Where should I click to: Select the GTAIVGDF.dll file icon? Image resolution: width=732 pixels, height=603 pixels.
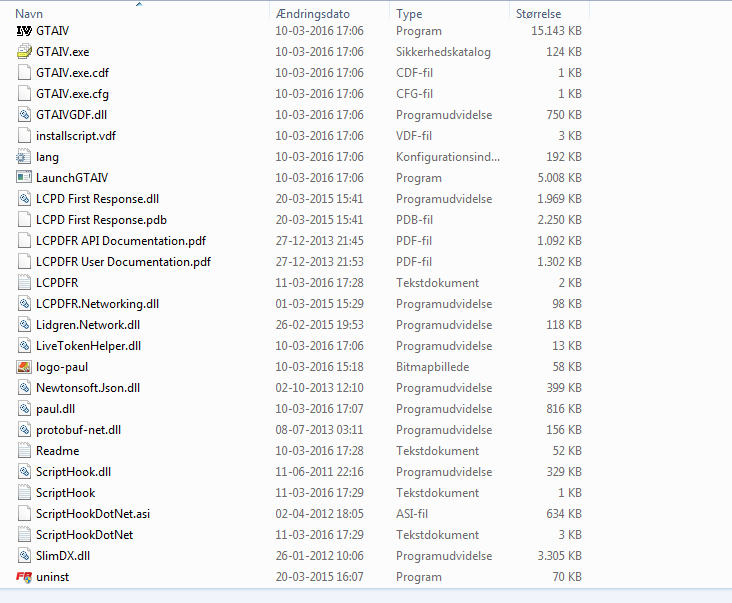tap(24, 115)
